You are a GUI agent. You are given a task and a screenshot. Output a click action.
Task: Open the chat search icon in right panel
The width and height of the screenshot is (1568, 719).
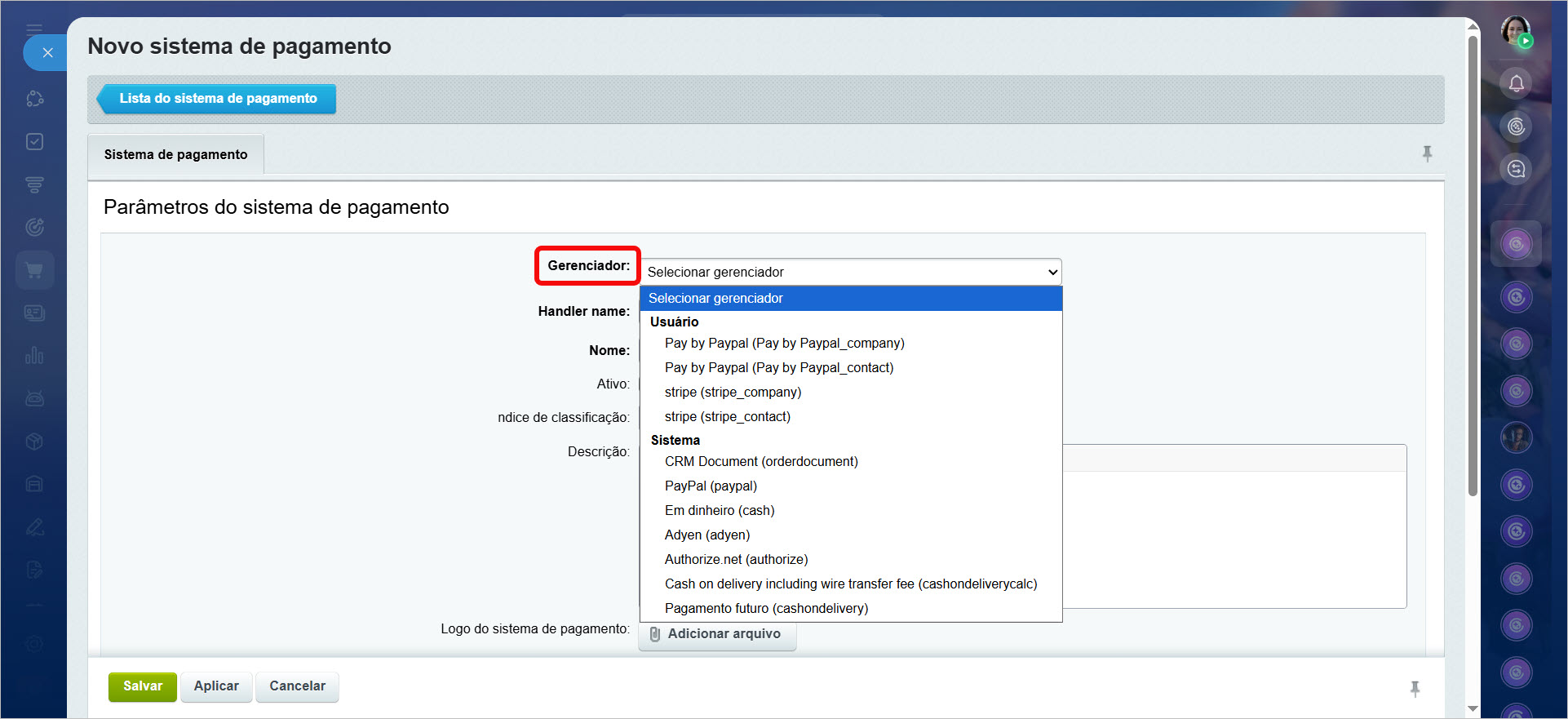pyautogui.click(x=1516, y=169)
